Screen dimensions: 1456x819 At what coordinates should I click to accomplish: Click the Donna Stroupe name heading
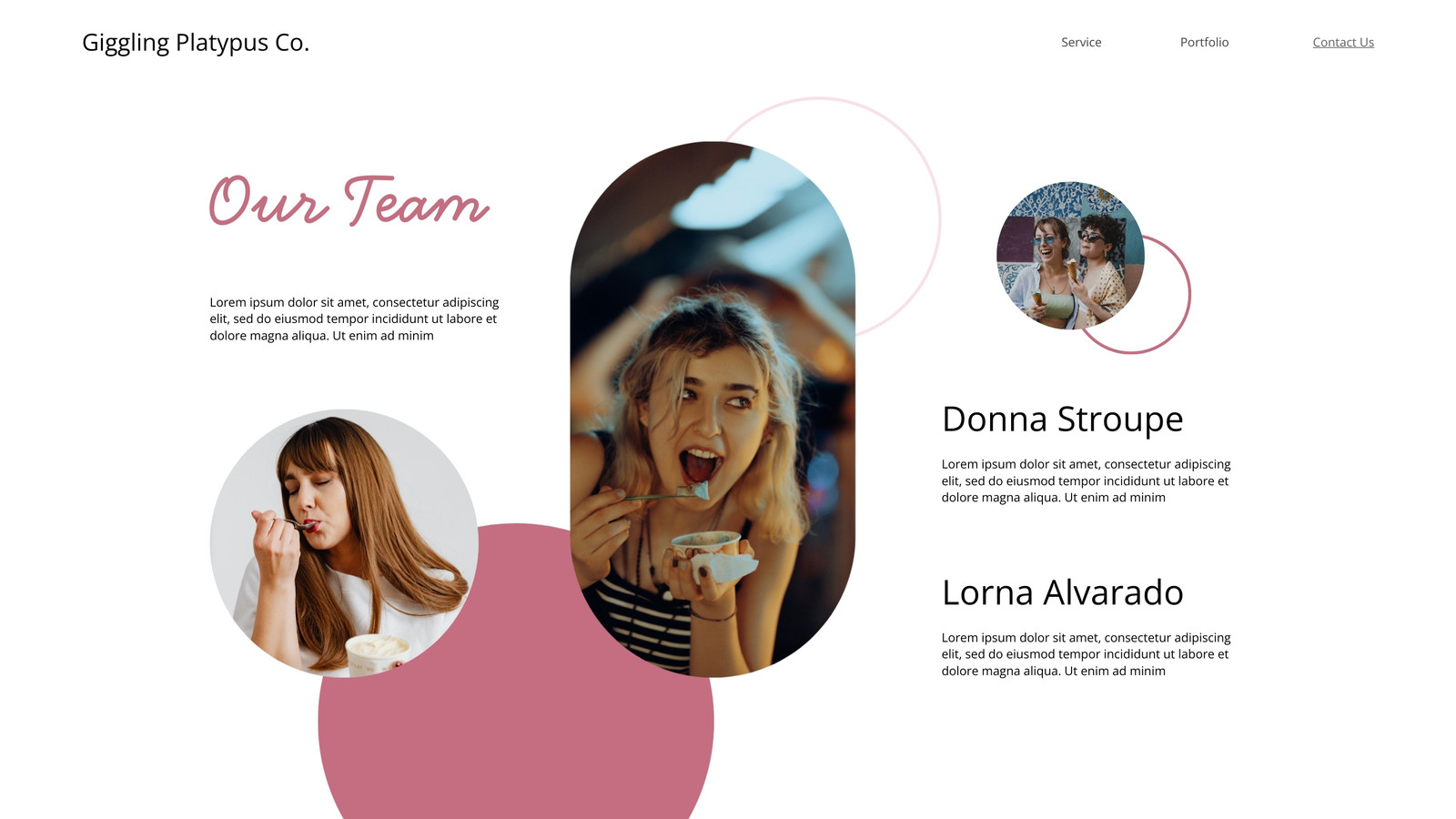tap(1062, 420)
